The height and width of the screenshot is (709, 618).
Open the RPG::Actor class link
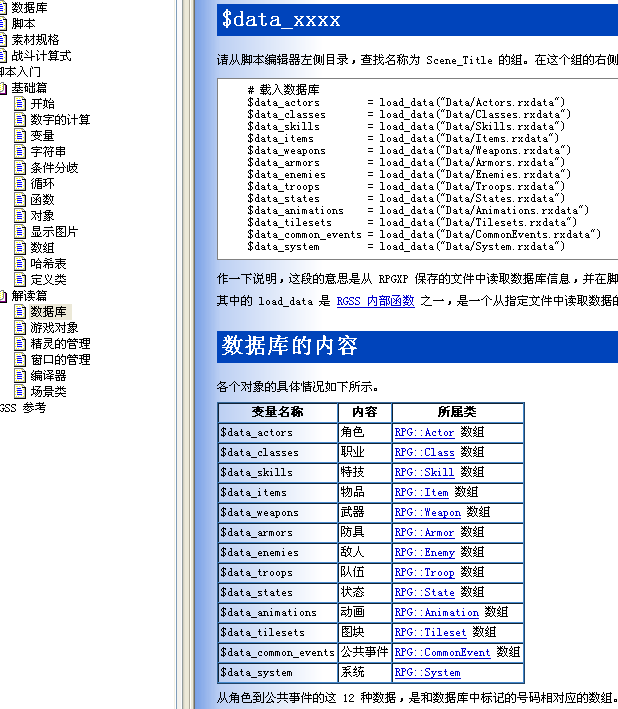point(424,432)
